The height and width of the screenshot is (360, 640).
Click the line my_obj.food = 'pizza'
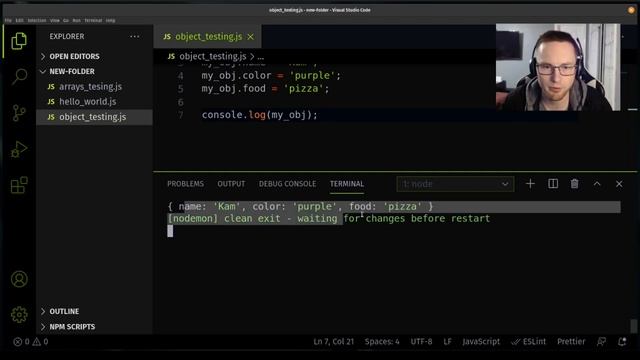pos(265,89)
